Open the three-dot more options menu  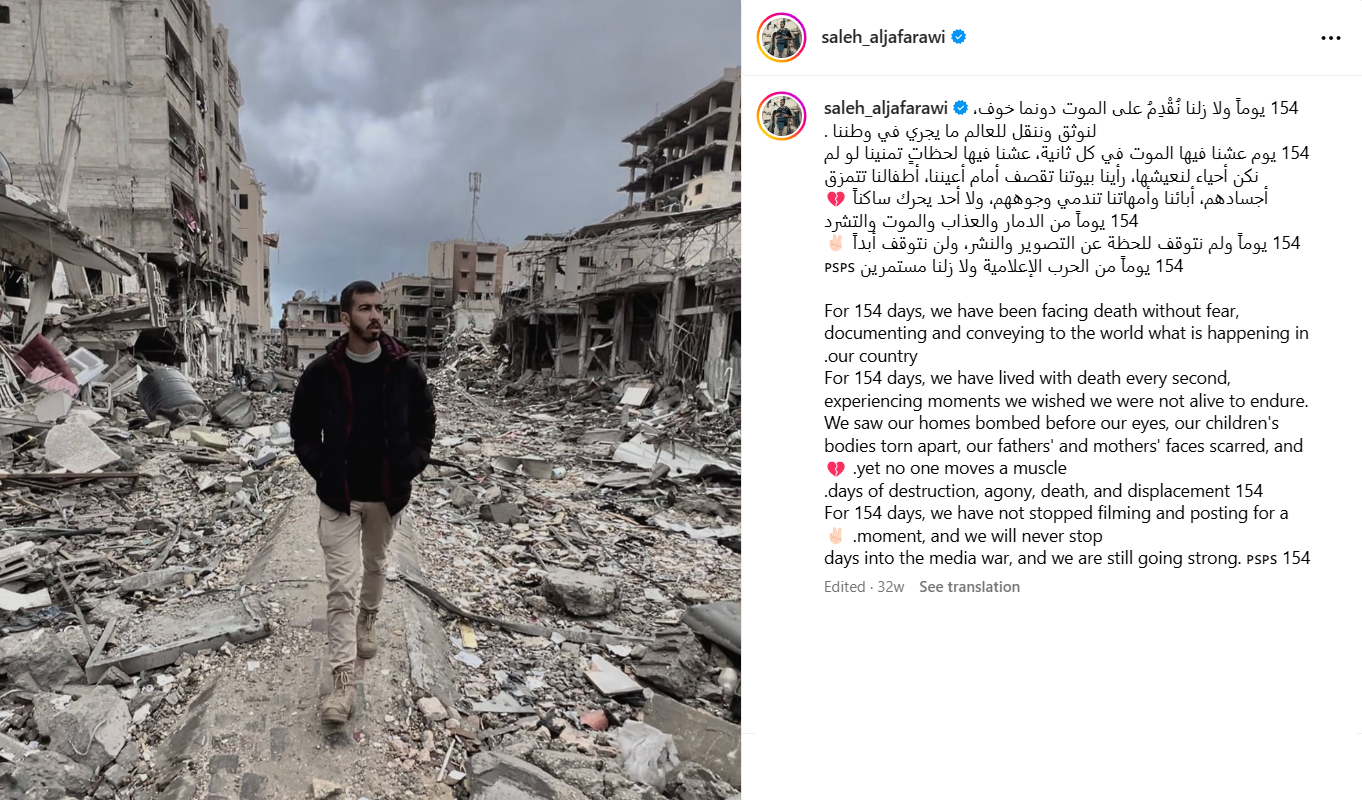click(1330, 38)
